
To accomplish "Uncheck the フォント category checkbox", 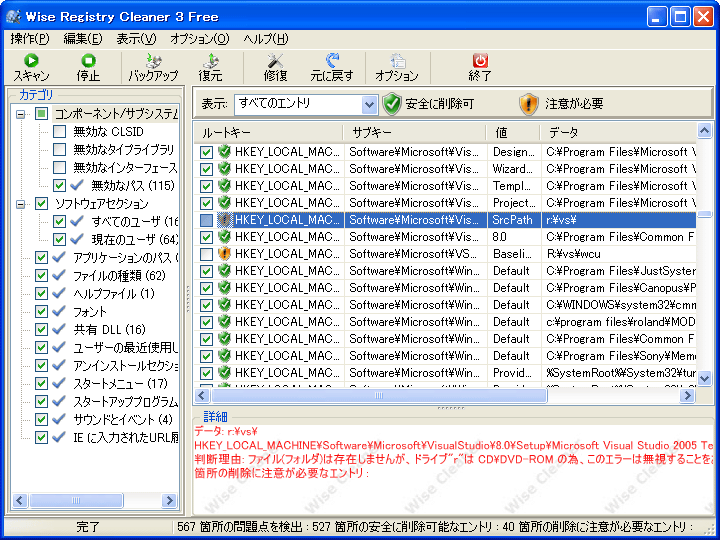I will pyautogui.click(x=41, y=311).
